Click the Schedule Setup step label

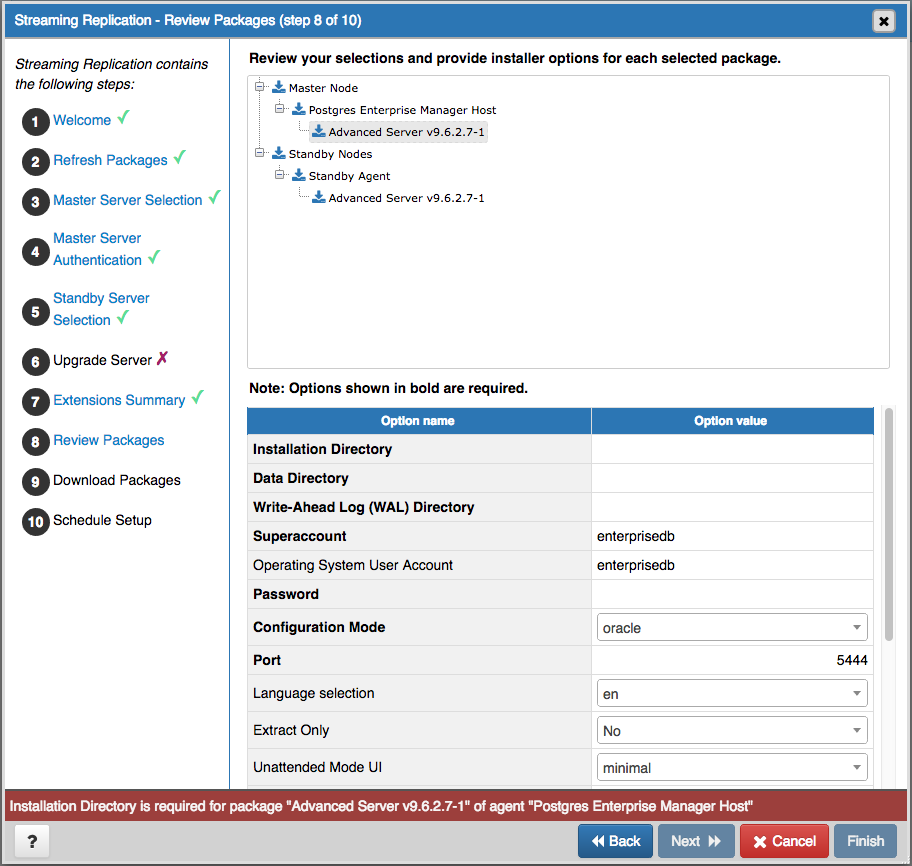102,521
